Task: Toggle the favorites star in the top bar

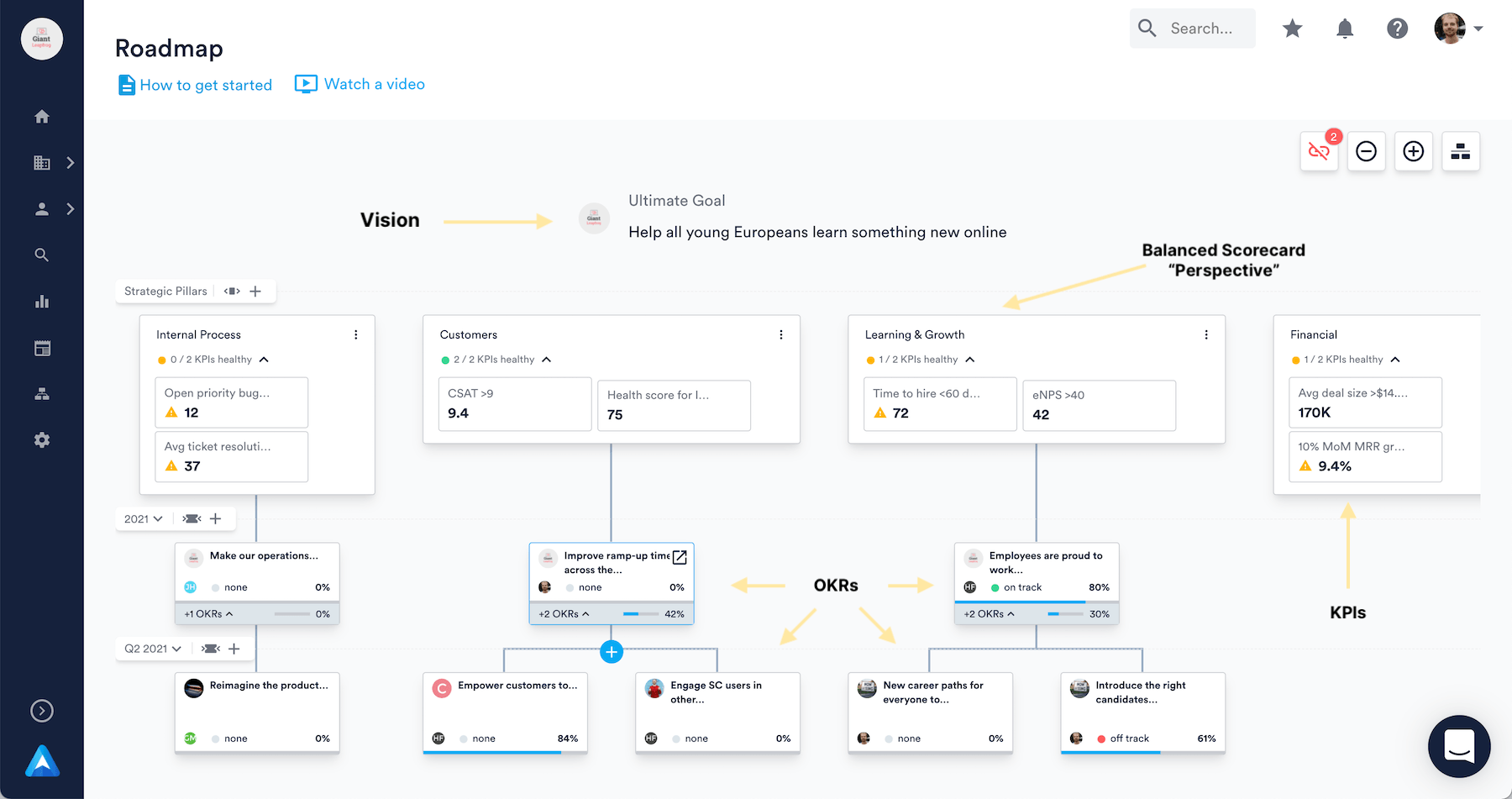Action: [1292, 28]
